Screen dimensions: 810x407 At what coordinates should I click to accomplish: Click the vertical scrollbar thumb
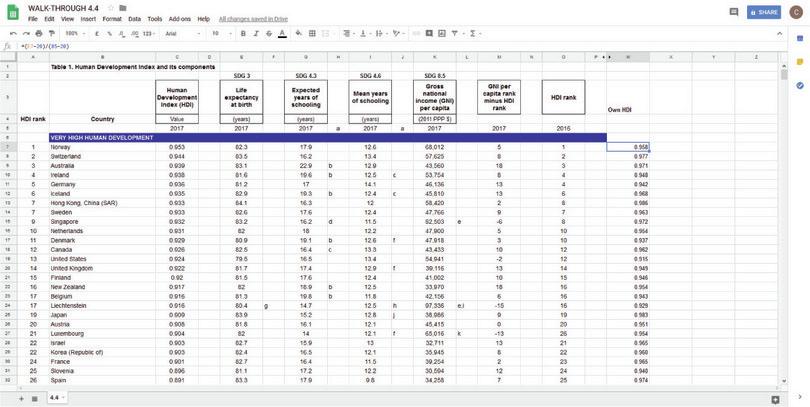tap(784, 75)
